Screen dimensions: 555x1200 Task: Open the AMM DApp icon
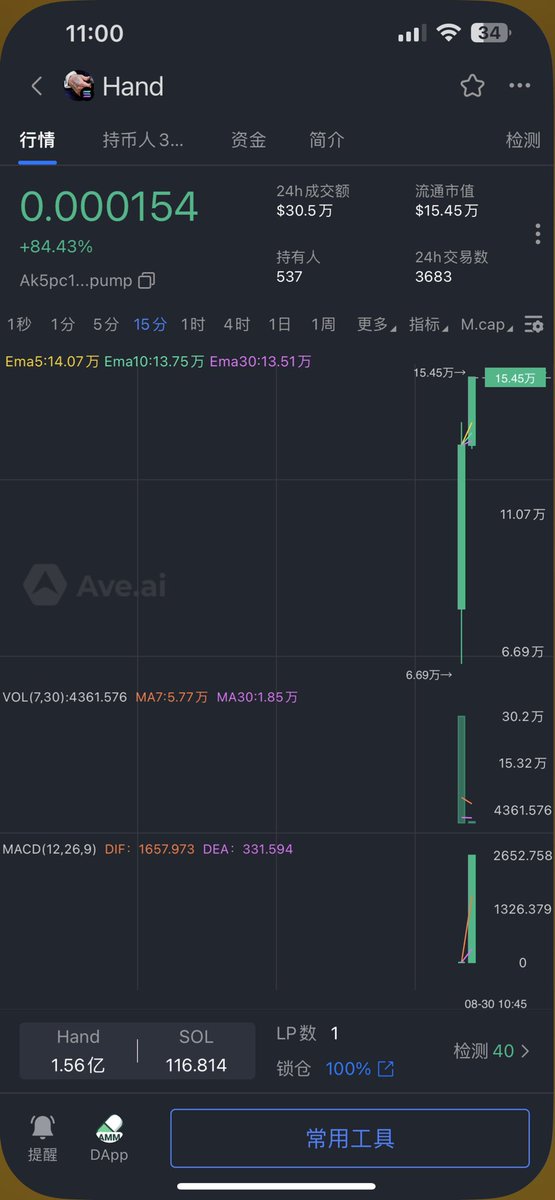tap(109, 1129)
